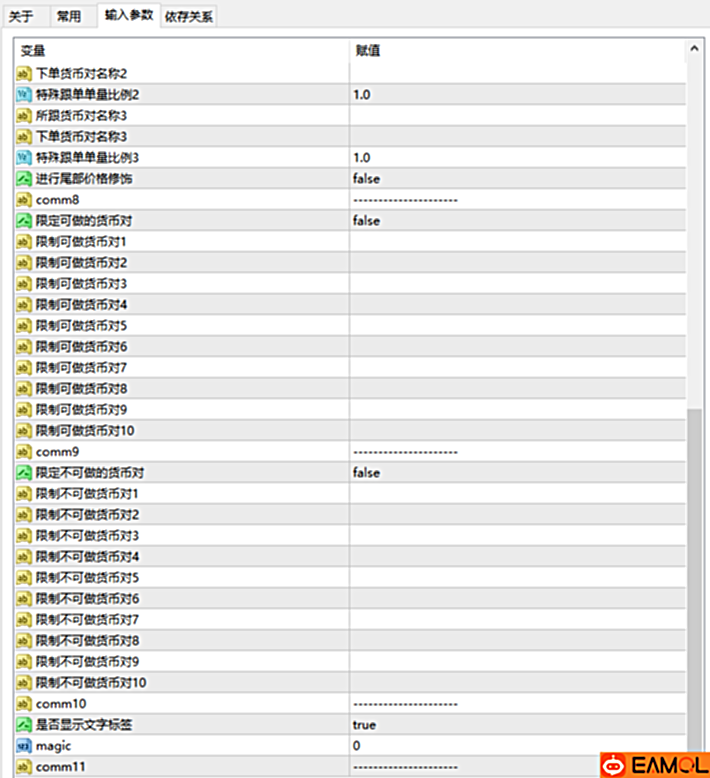Image resolution: width=710 pixels, height=778 pixels.
Task: Click the integer icon beside magic
Action: pyautogui.click(x=25, y=745)
